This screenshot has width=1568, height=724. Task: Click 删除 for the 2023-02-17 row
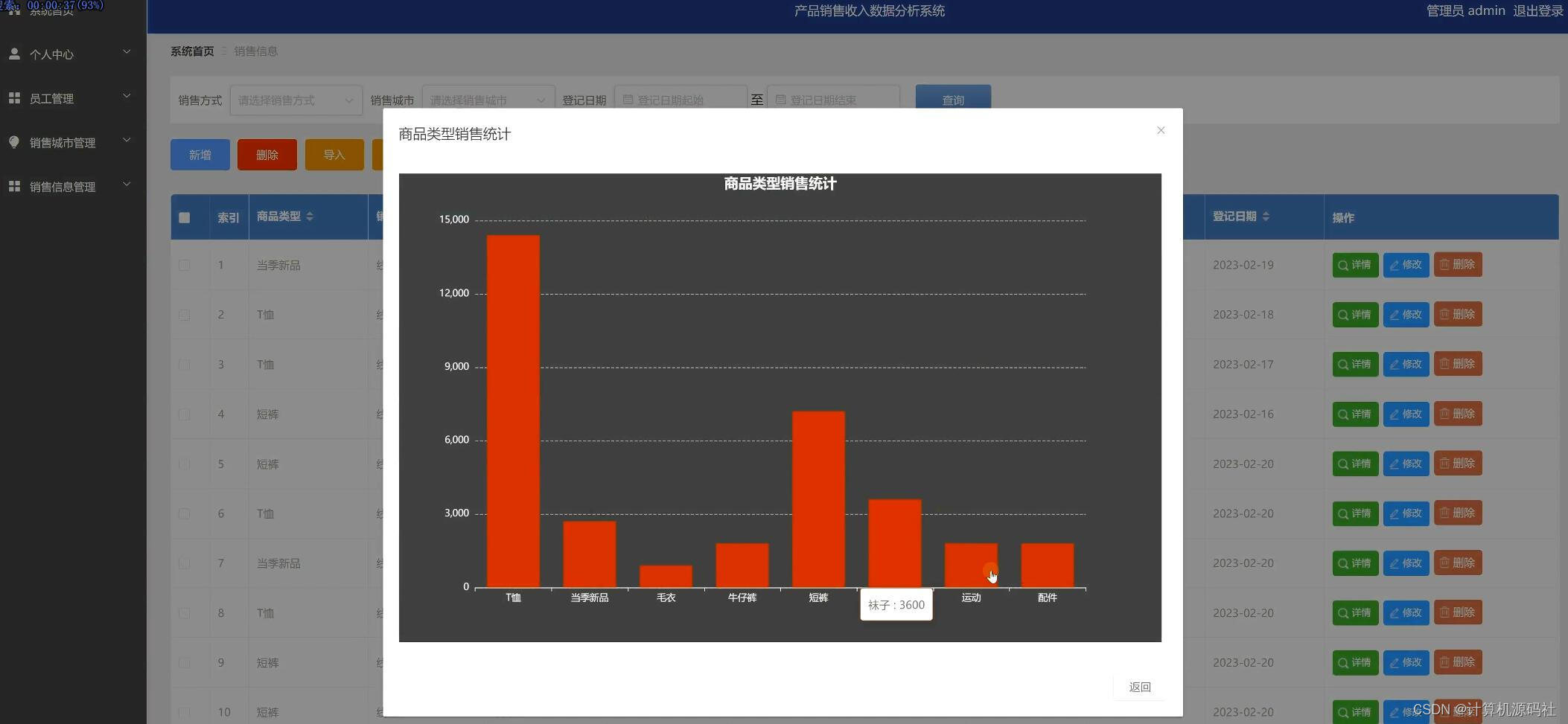[x=1458, y=365]
